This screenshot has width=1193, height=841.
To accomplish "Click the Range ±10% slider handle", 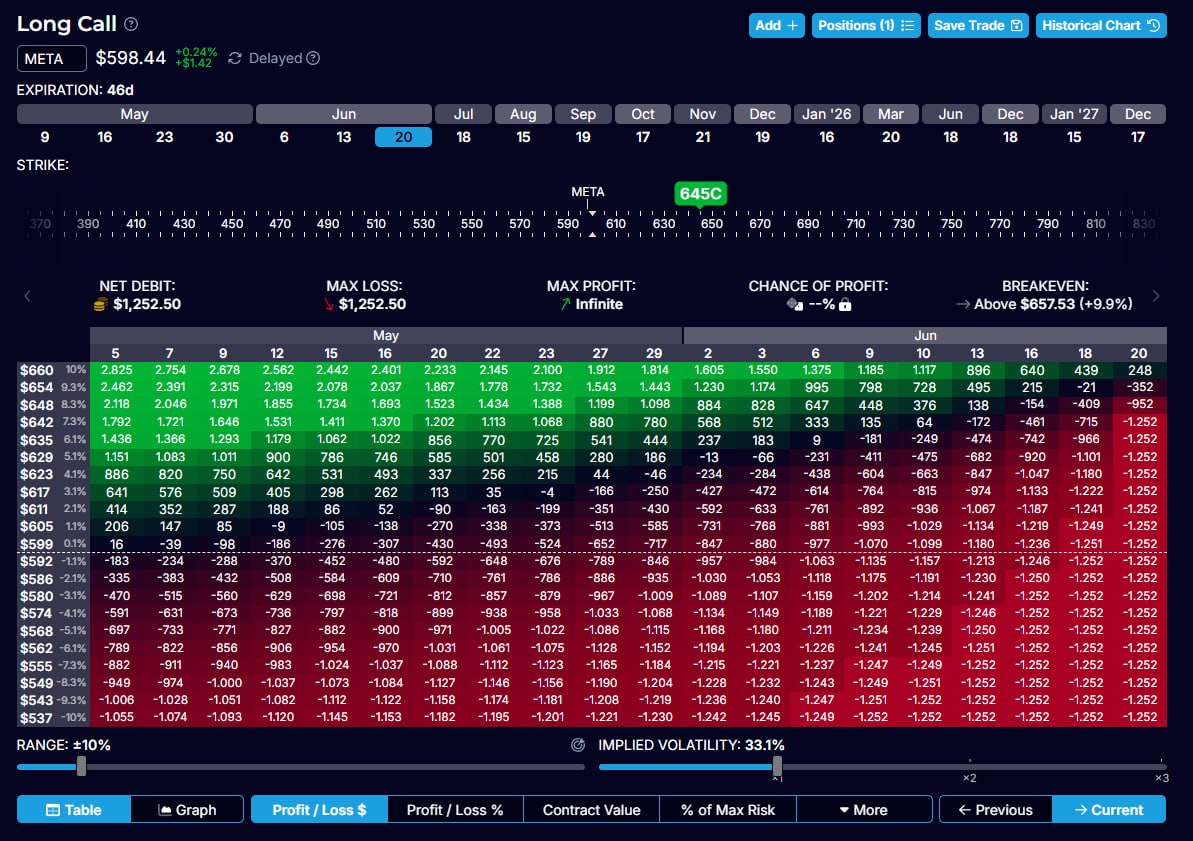I will coord(82,766).
